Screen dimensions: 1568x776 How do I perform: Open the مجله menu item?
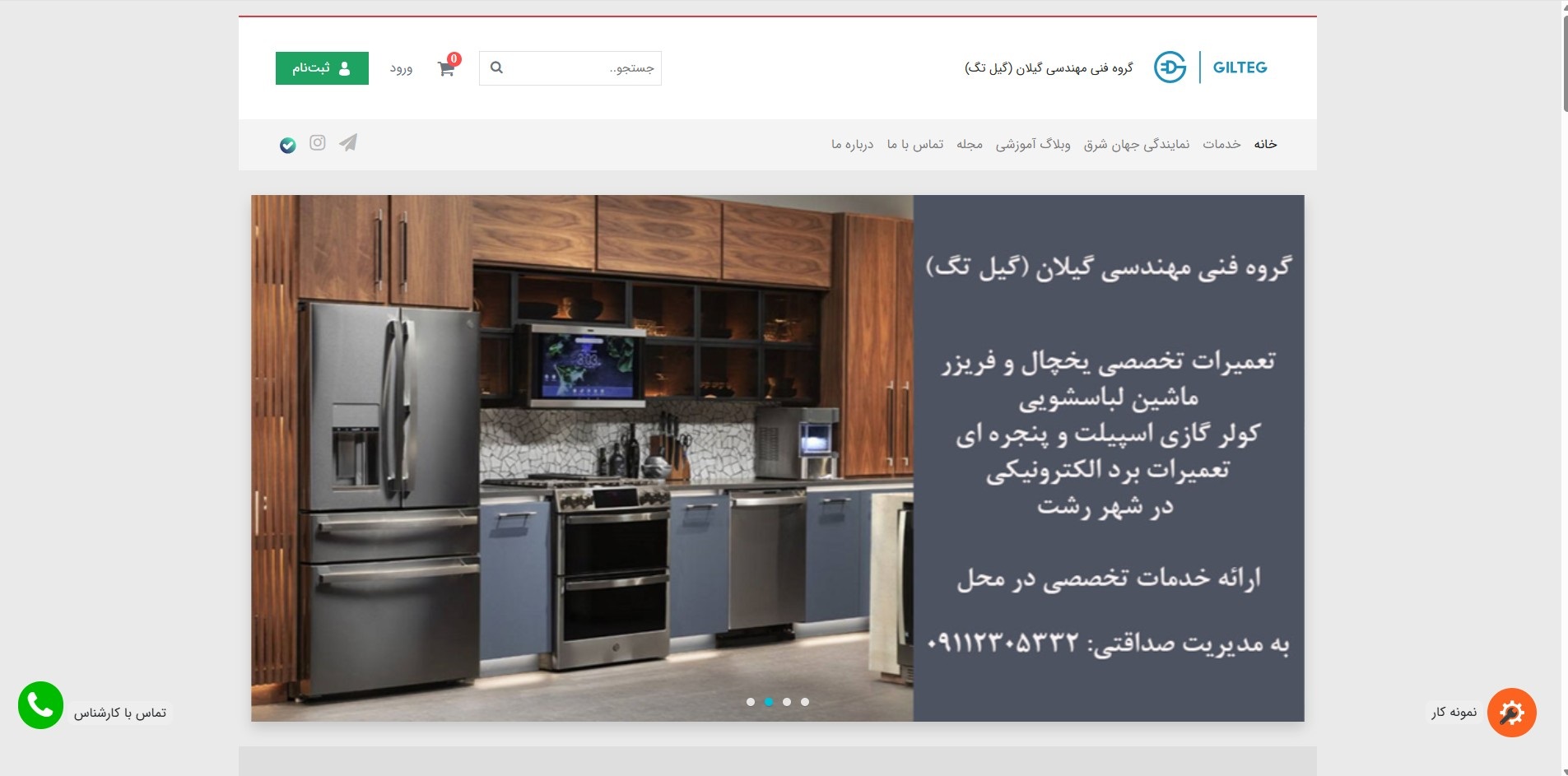tap(970, 144)
